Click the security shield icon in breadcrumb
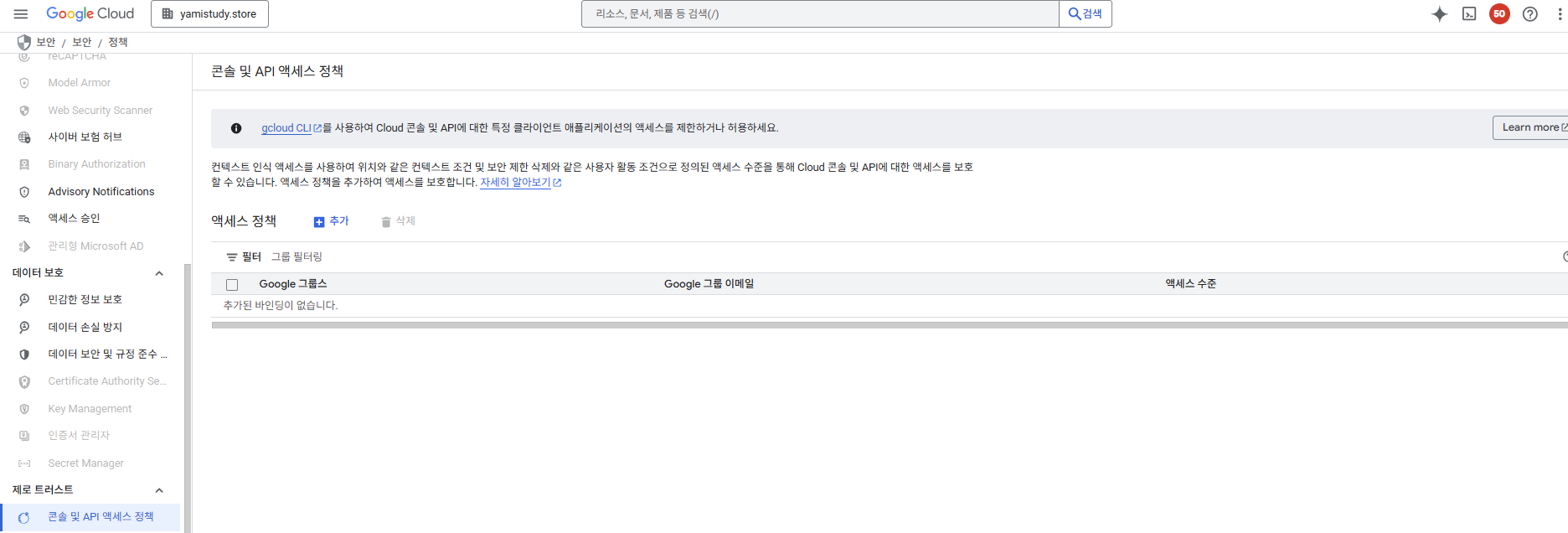The image size is (1568, 533). pyautogui.click(x=23, y=42)
